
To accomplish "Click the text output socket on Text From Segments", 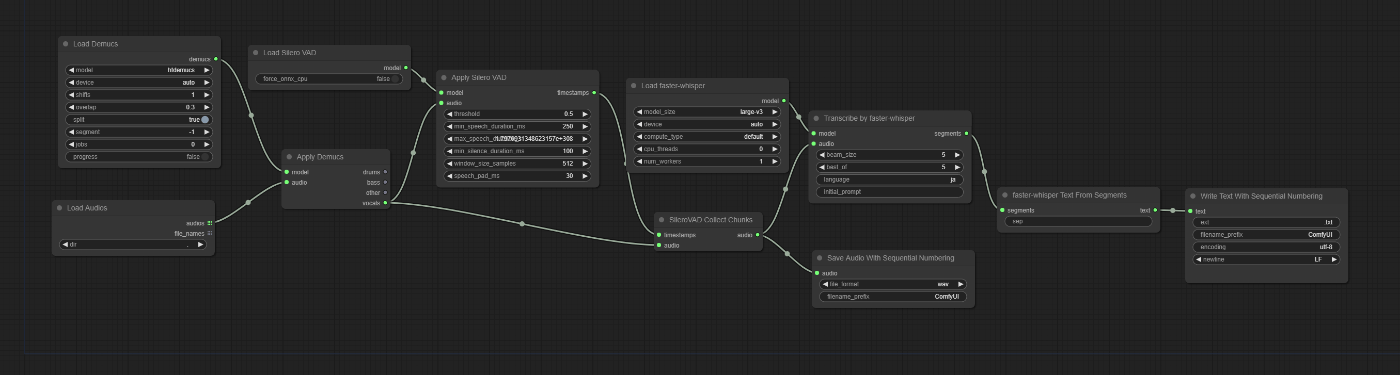I will click(1155, 210).
